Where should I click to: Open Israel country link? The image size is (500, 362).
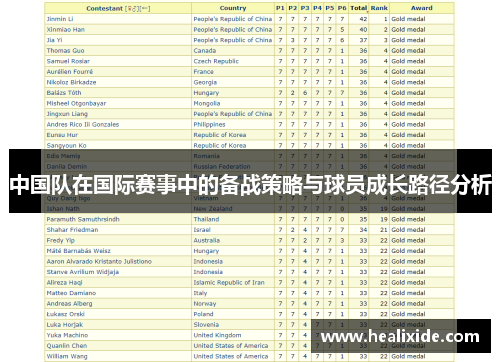click(x=202, y=230)
